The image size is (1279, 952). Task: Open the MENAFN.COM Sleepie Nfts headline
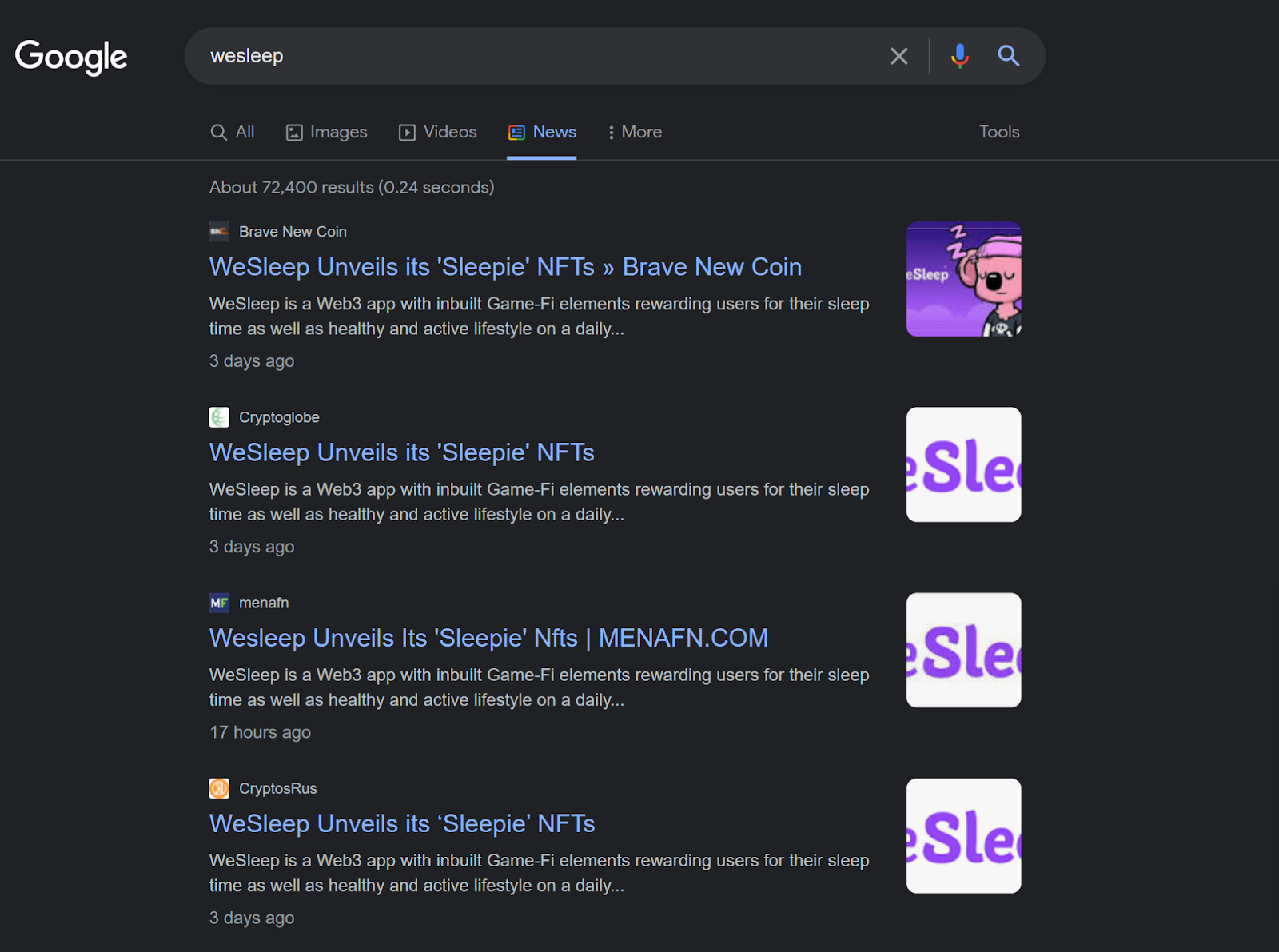[489, 638]
